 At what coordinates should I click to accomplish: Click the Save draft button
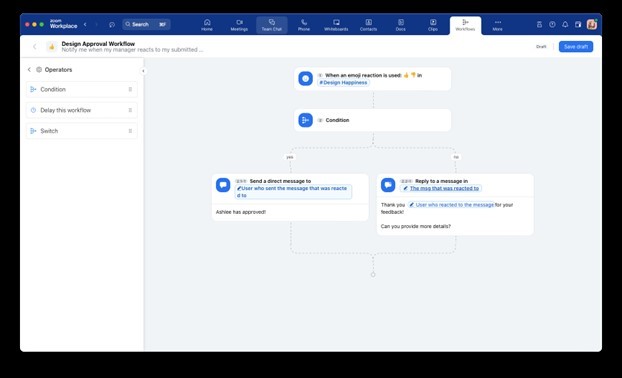pyautogui.click(x=576, y=47)
